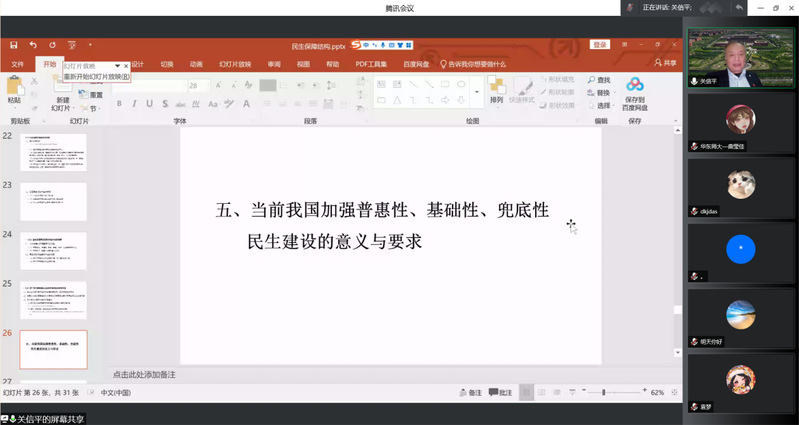
Task: Select the text box shape in gallery
Action: 381,84
